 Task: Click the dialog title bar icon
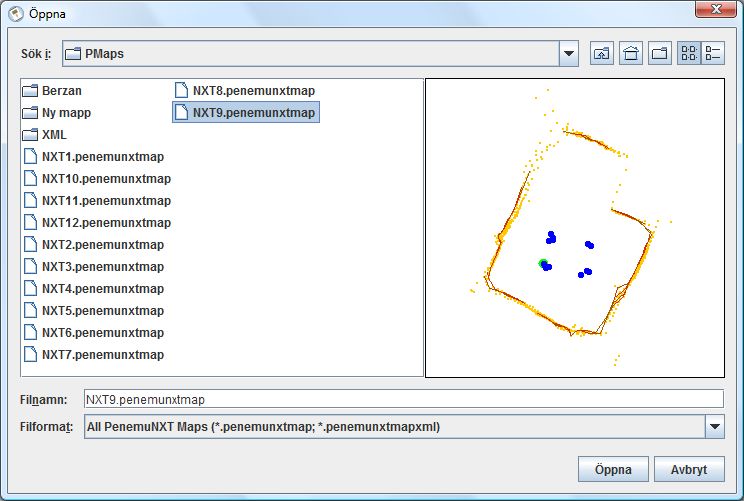click(x=16, y=14)
